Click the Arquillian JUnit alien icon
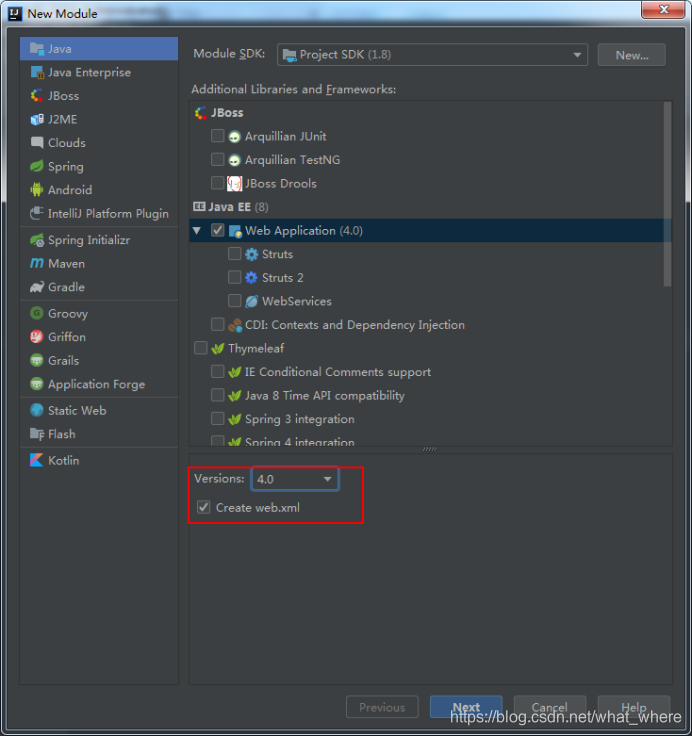692x736 pixels. click(234, 137)
